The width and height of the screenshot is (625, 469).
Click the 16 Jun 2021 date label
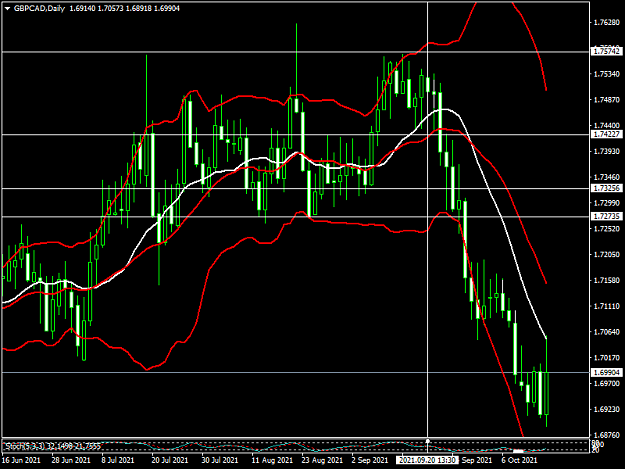pos(21,460)
